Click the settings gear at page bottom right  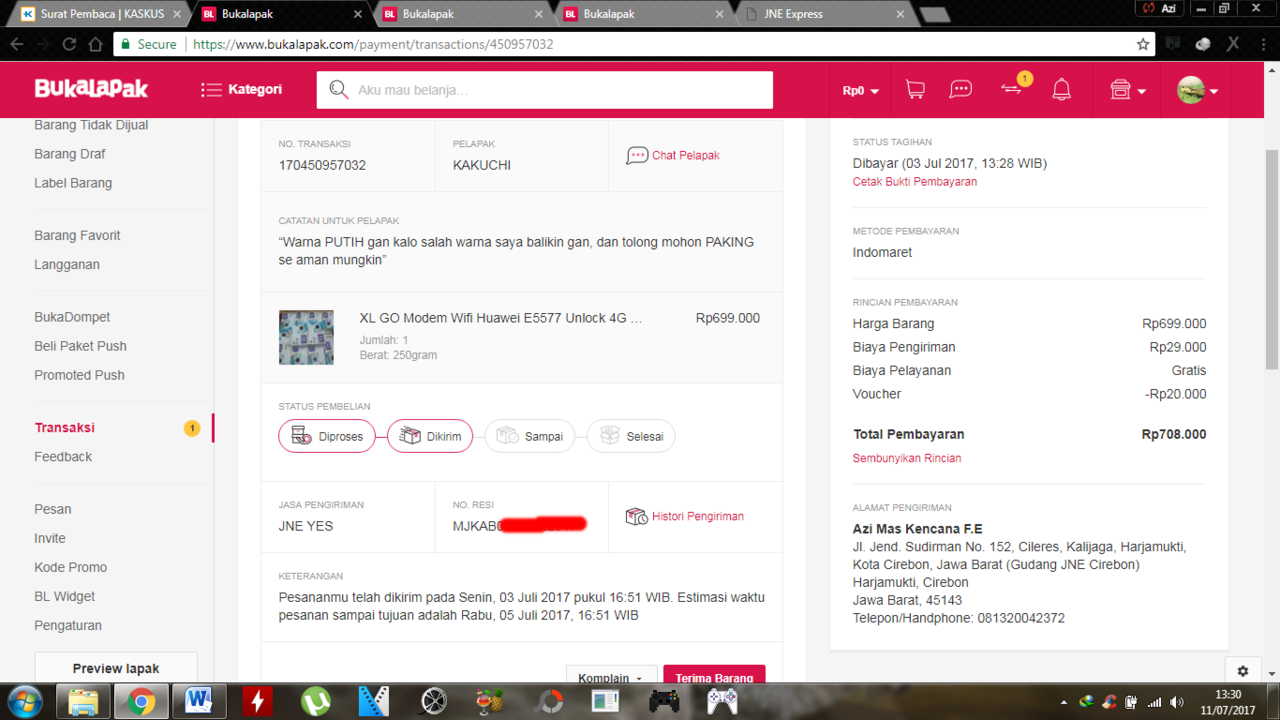[1243, 671]
